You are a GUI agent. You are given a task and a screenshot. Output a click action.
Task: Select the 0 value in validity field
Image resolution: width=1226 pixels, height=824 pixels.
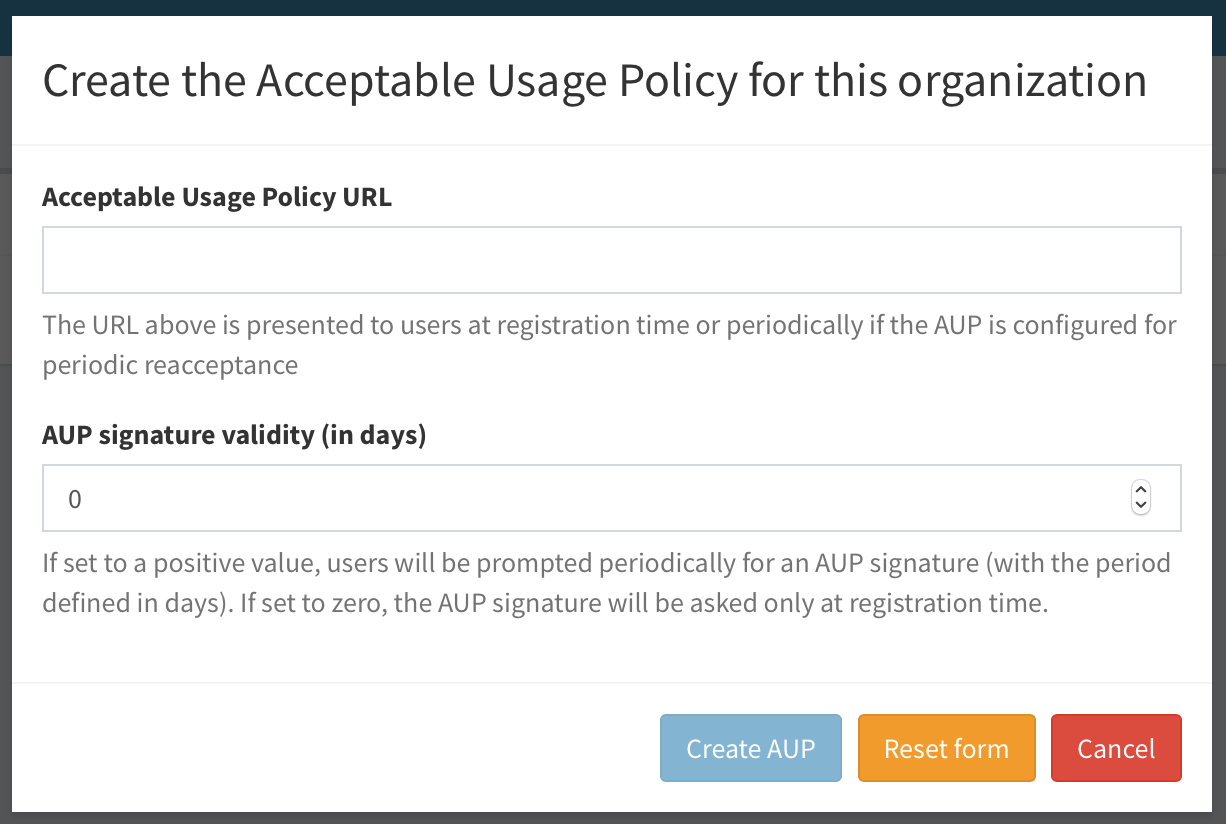(75, 498)
